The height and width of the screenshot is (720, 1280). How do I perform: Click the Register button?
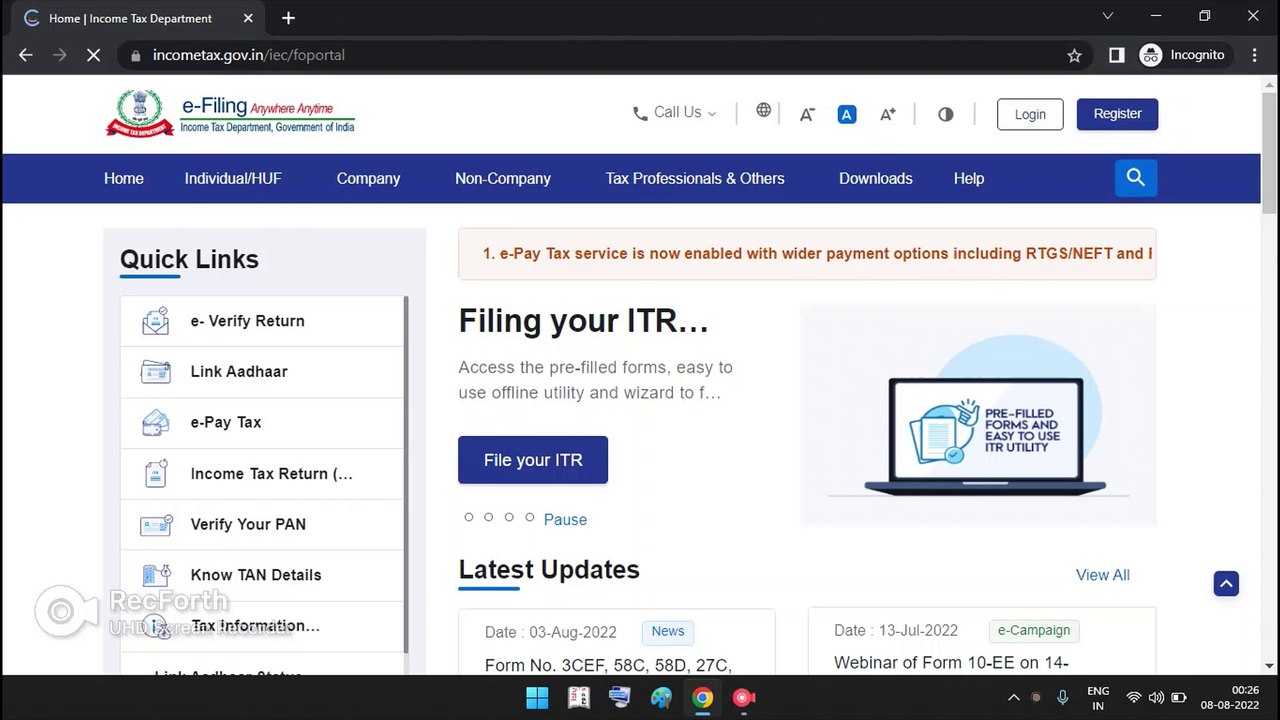(x=1117, y=114)
